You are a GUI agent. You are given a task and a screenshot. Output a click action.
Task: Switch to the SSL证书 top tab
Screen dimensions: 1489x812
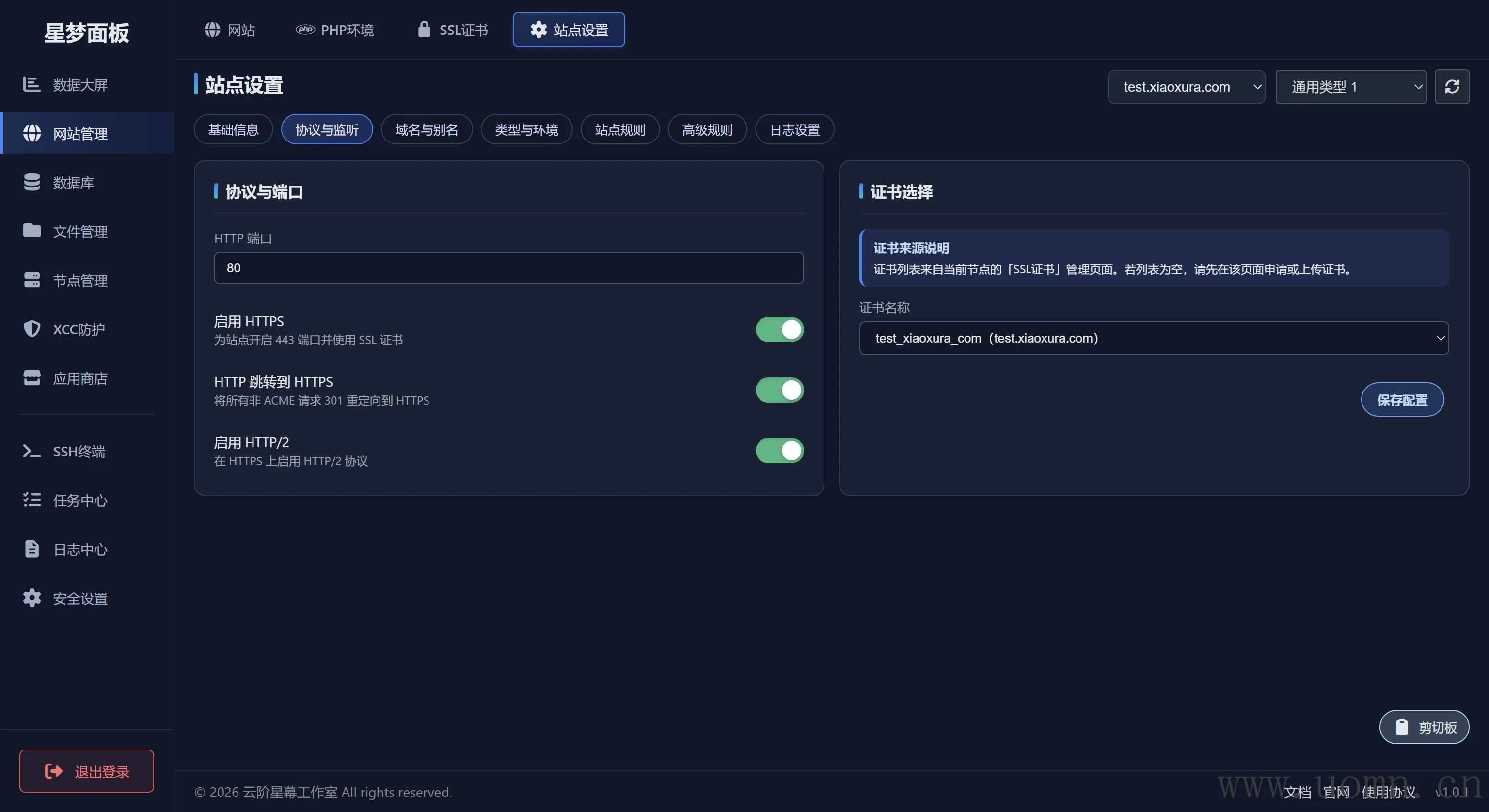coord(453,30)
